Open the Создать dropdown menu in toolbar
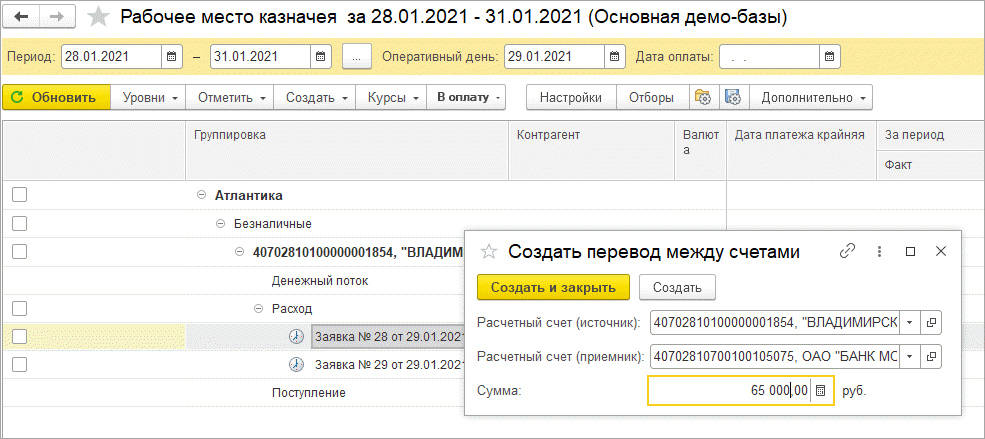This screenshot has width=985, height=439. click(x=316, y=98)
